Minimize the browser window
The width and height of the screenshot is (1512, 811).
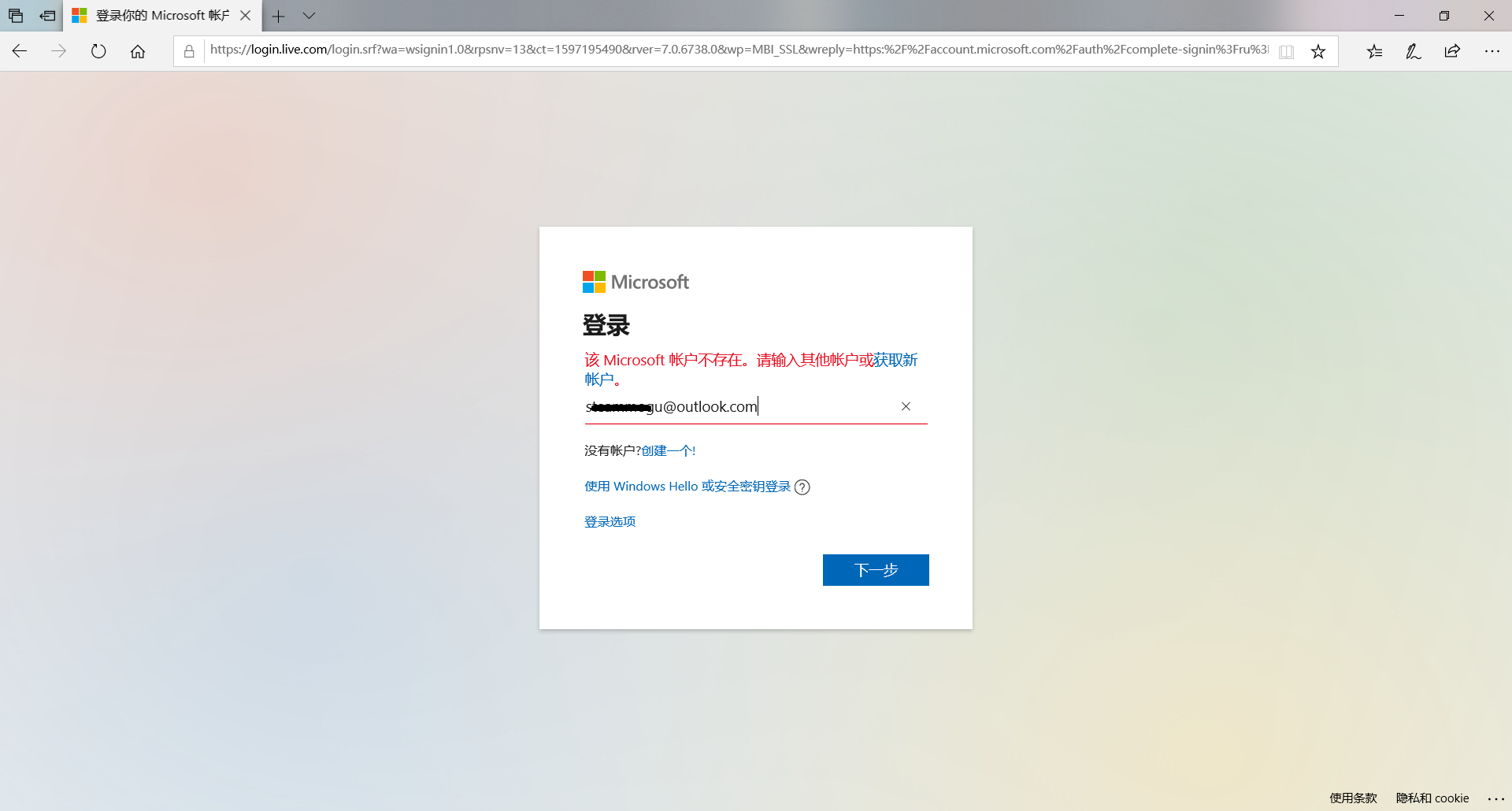point(1399,16)
